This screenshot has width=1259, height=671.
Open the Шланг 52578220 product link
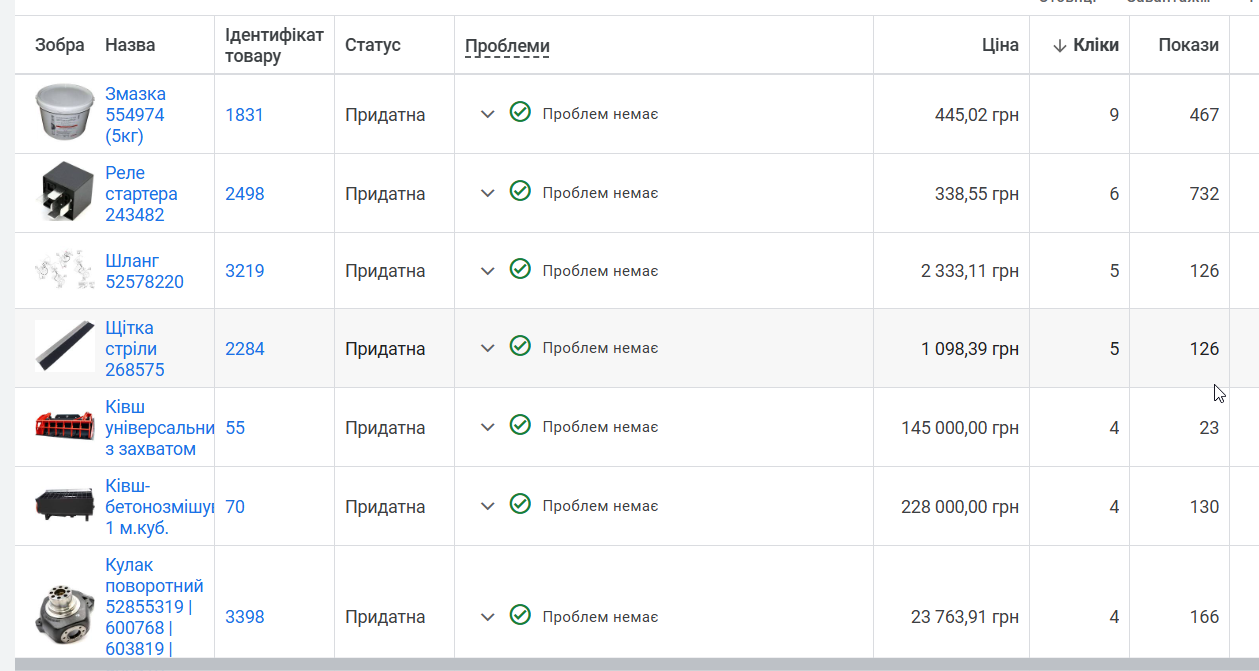145,271
